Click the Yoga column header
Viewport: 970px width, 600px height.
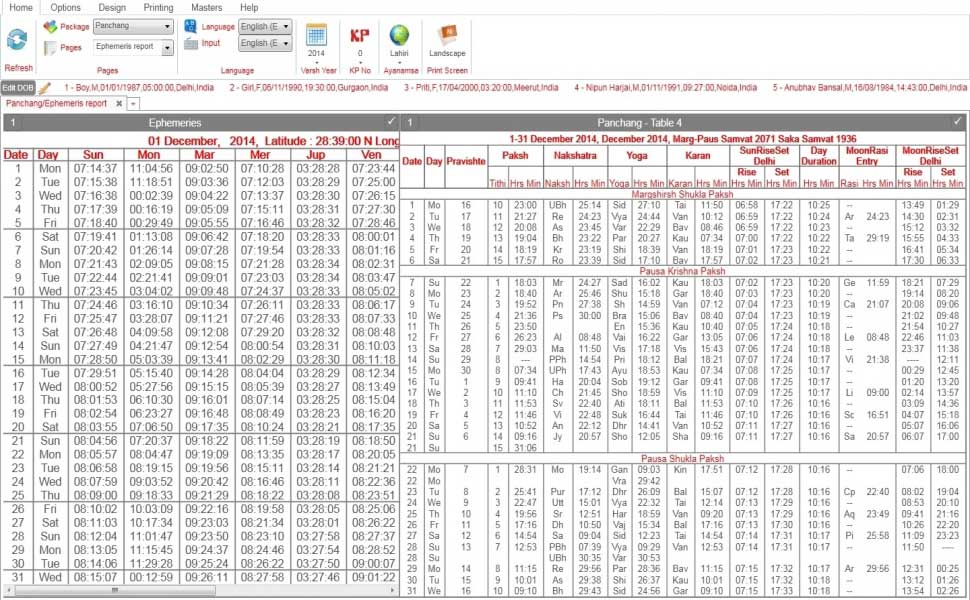pos(637,155)
